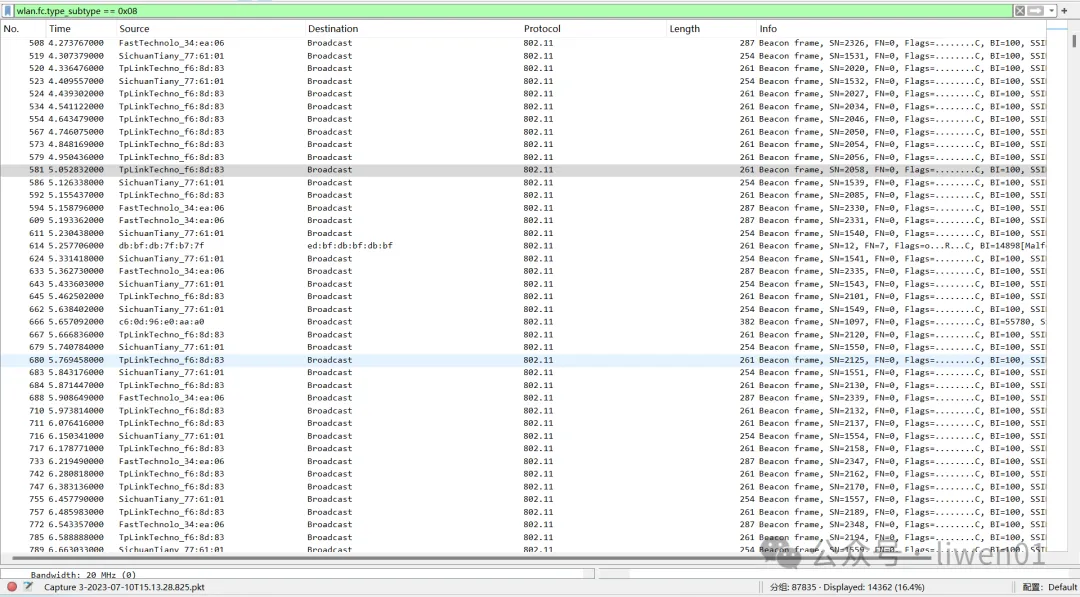This screenshot has width=1080, height=597.
Task: Select packet 688 beacon SN=2339
Action: [x=523, y=398]
